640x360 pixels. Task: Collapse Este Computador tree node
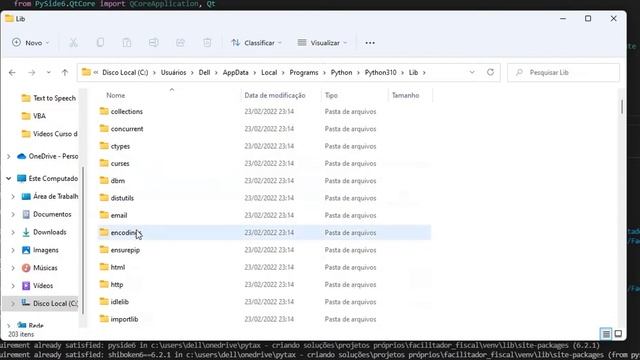(x=9, y=178)
